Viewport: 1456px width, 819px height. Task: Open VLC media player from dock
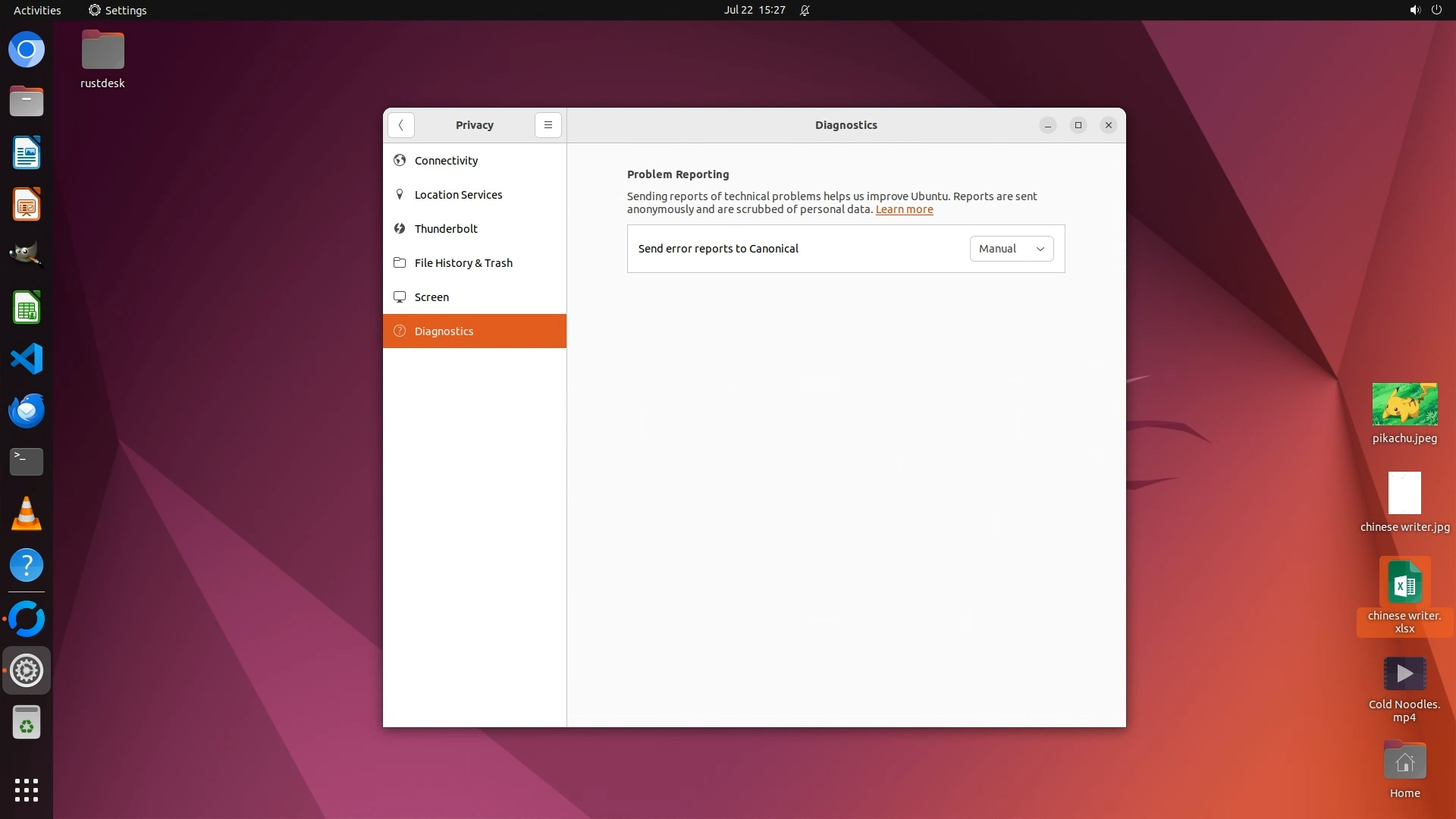coord(27,513)
